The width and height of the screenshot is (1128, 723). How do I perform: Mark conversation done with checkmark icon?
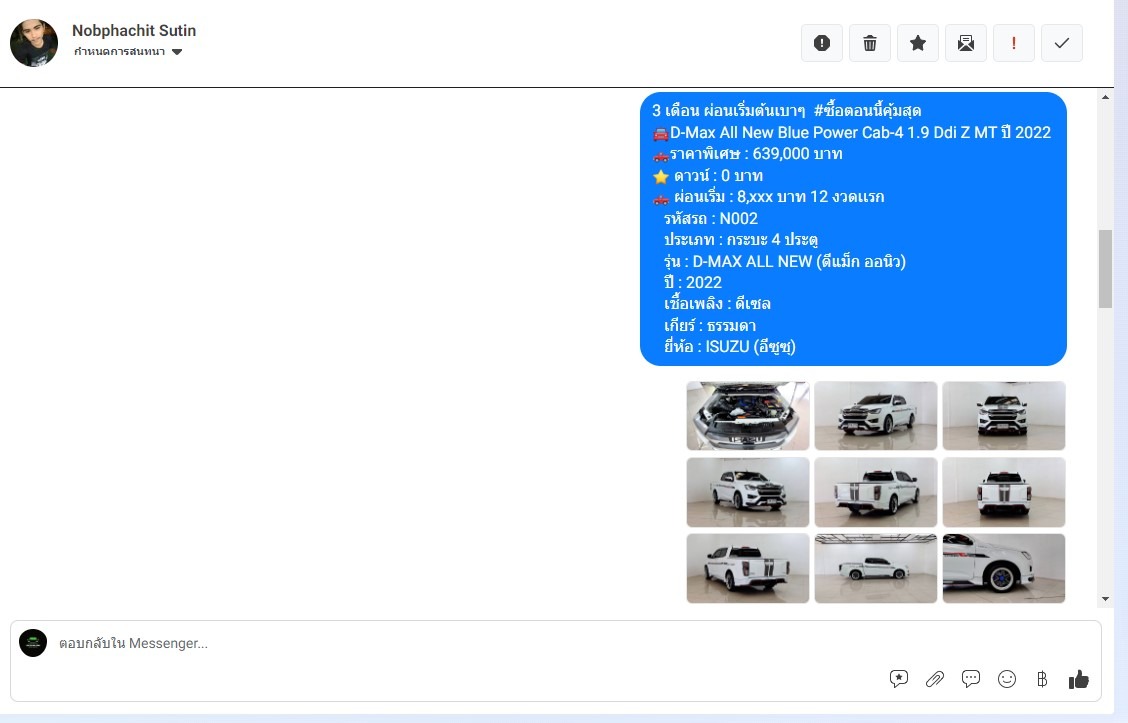(x=1062, y=43)
